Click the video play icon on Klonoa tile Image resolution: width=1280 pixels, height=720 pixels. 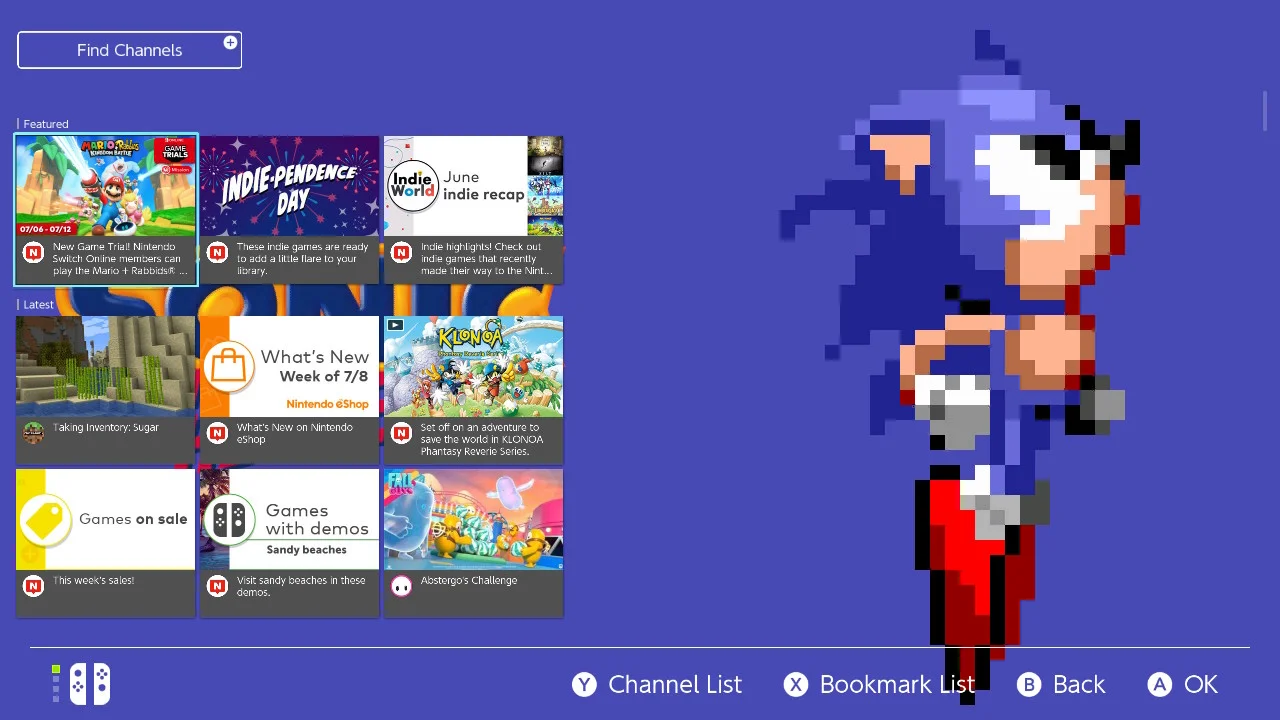pos(395,324)
